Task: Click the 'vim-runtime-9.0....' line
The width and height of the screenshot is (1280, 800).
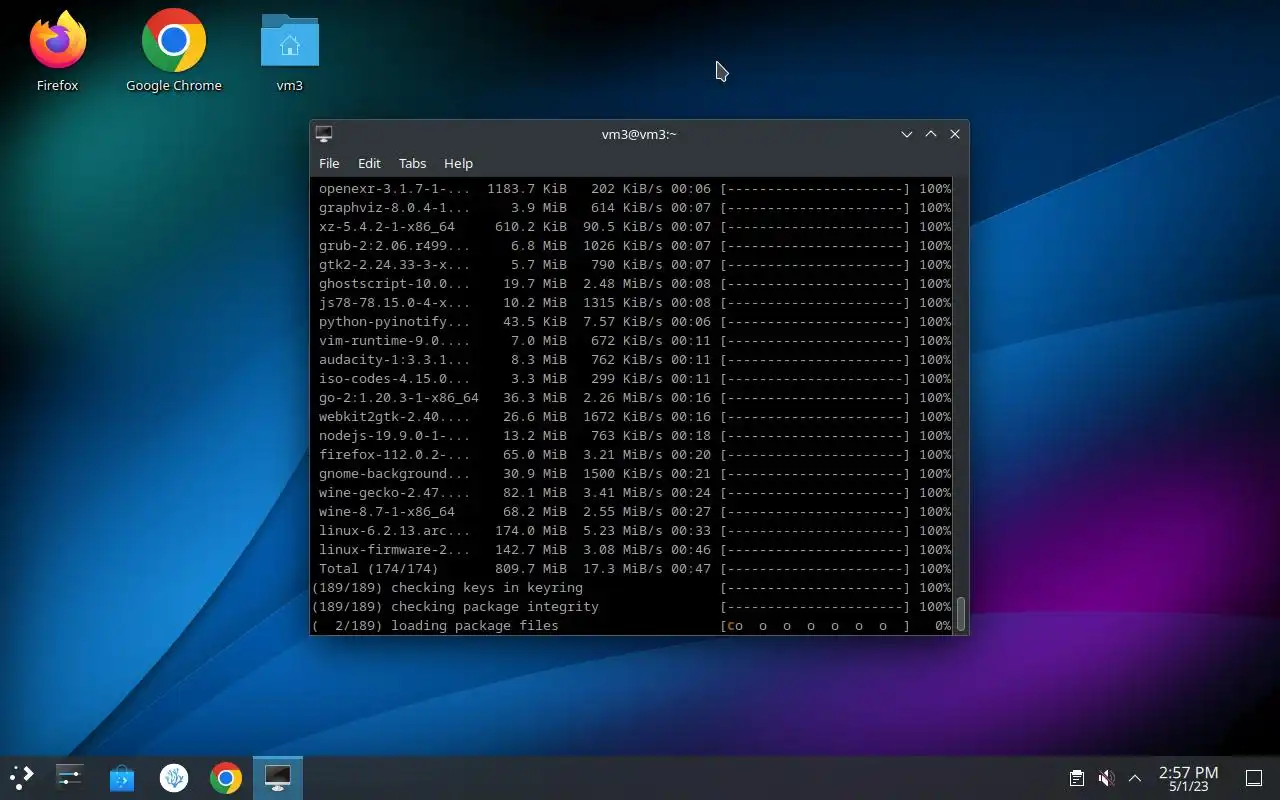Action: click(634, 341)
